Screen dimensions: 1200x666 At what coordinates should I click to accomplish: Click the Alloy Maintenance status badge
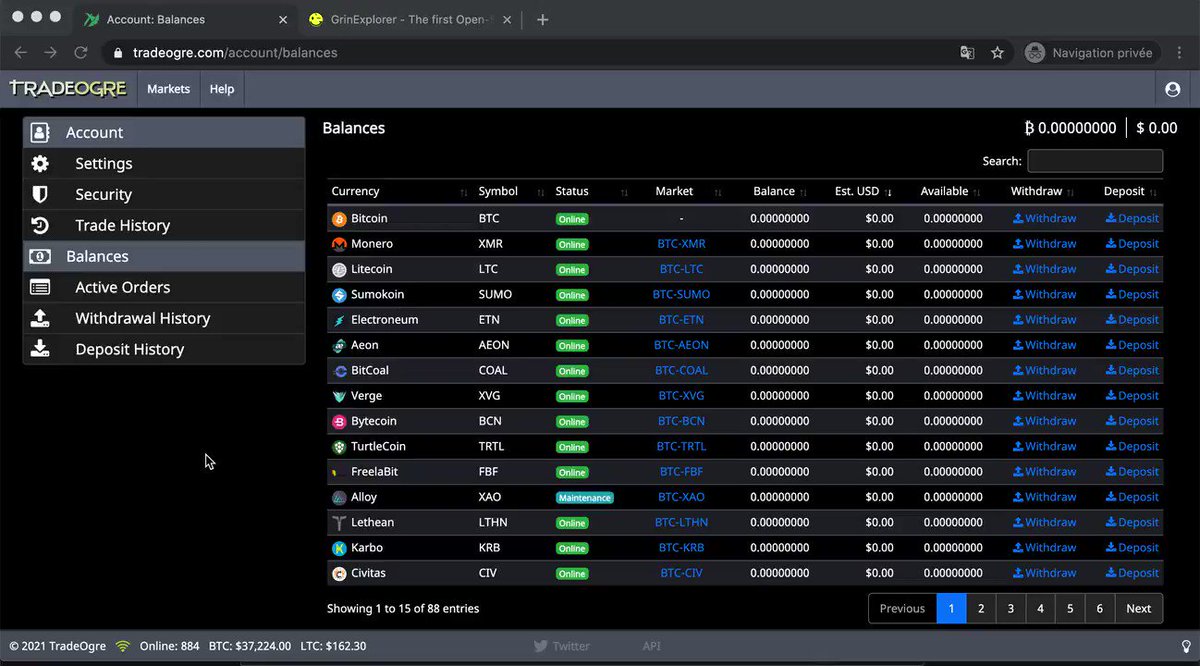[585, 497]
